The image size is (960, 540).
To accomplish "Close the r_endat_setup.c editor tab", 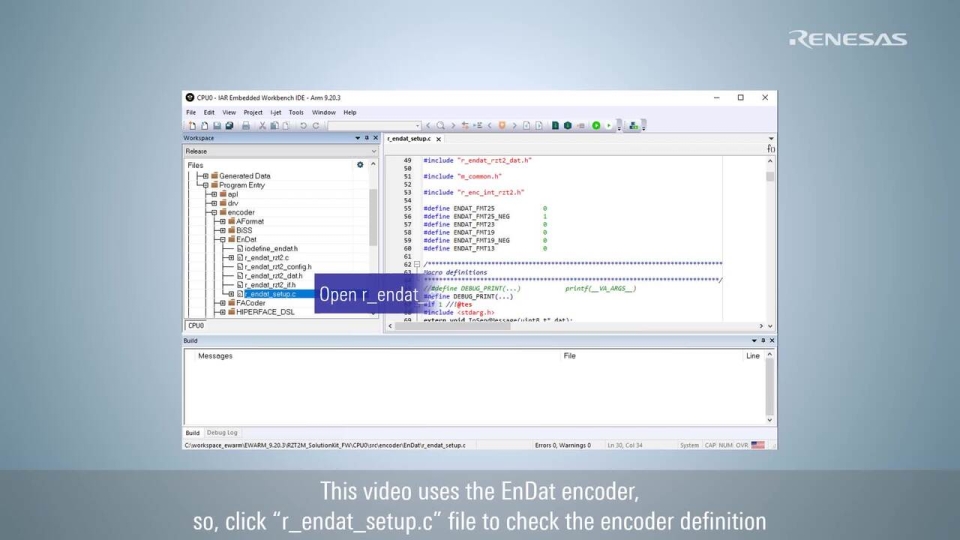I will coord(438,139).
